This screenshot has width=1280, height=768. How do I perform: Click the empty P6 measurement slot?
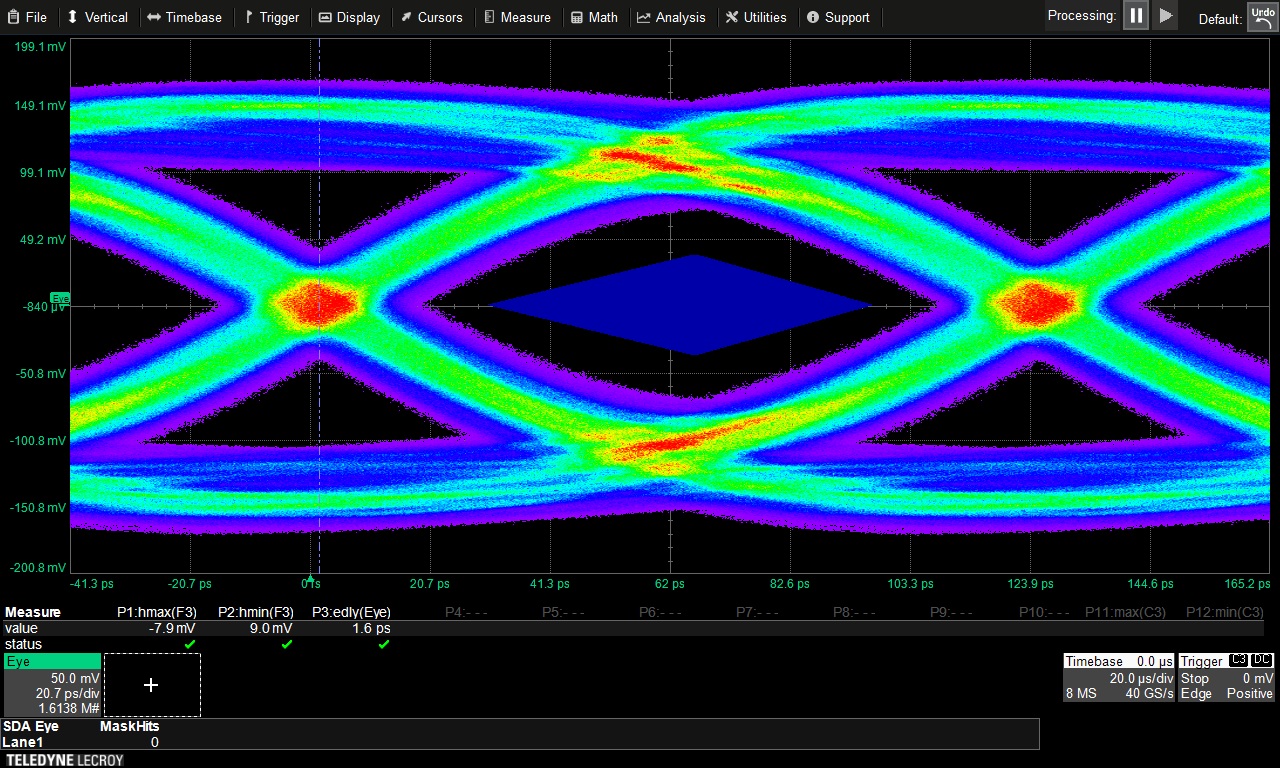tap(660, 612)
